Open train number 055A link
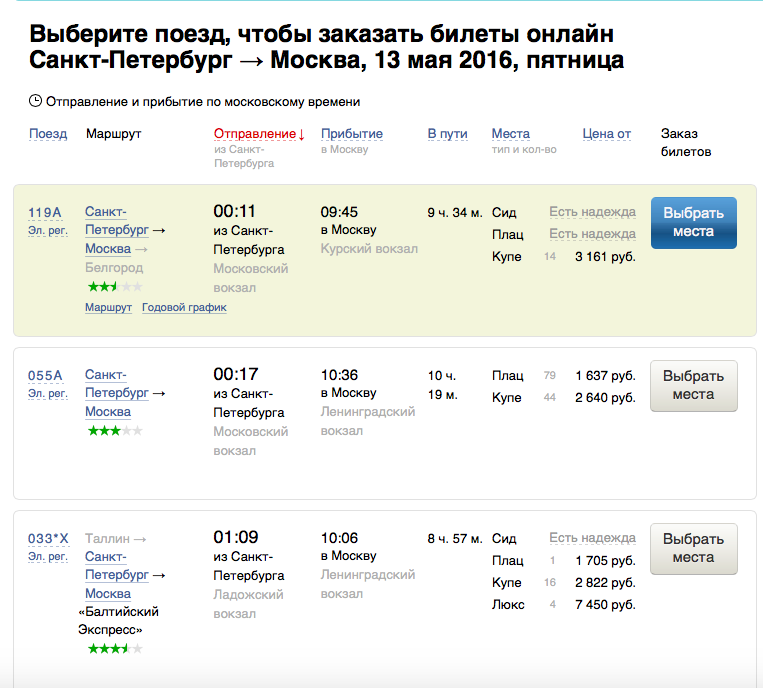The width and height of the screenshot is (763, 688). (45, 376)
